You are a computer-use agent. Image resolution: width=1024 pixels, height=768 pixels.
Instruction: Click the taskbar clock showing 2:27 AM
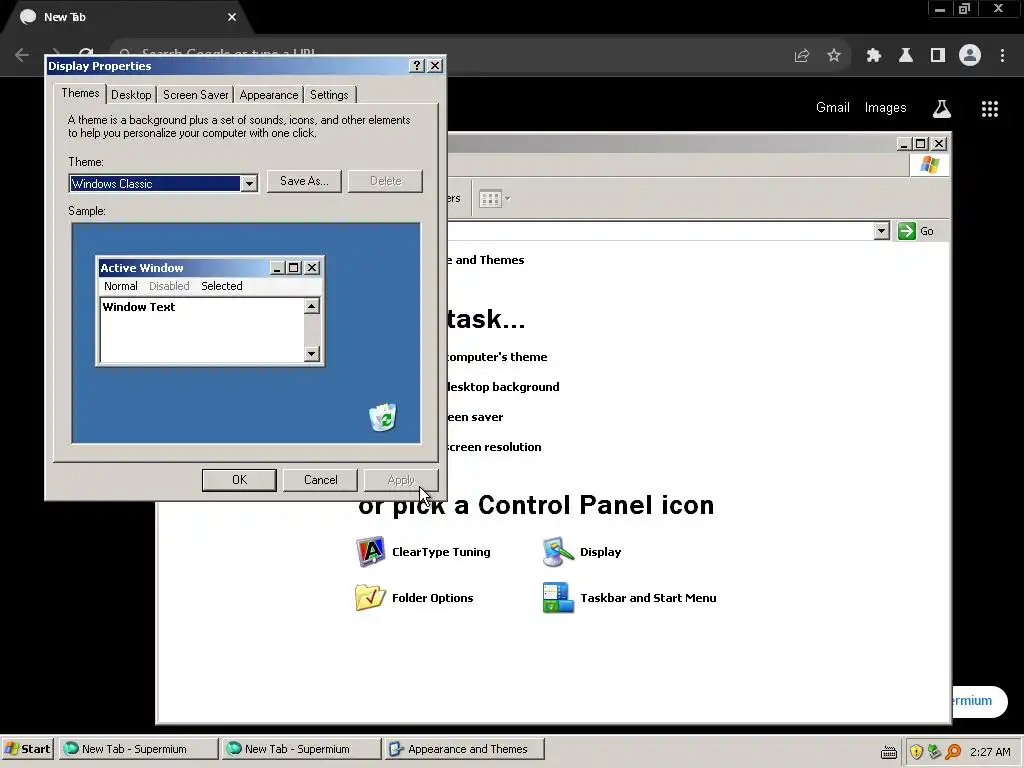point(990,752)
